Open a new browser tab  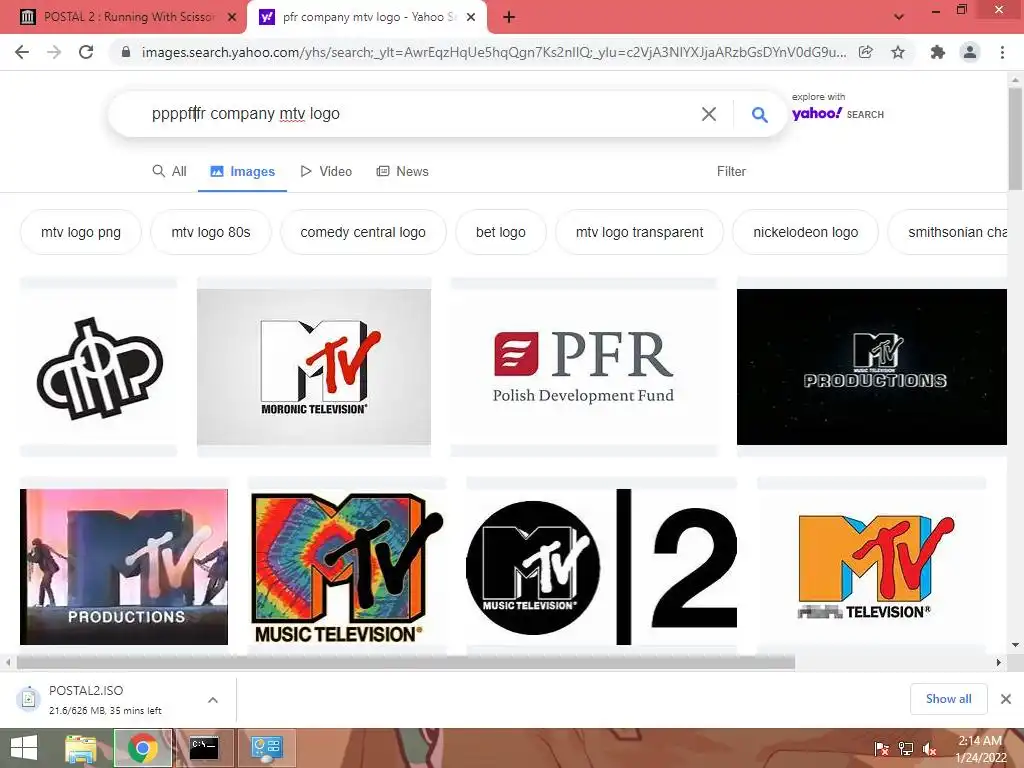pos(509,17)
